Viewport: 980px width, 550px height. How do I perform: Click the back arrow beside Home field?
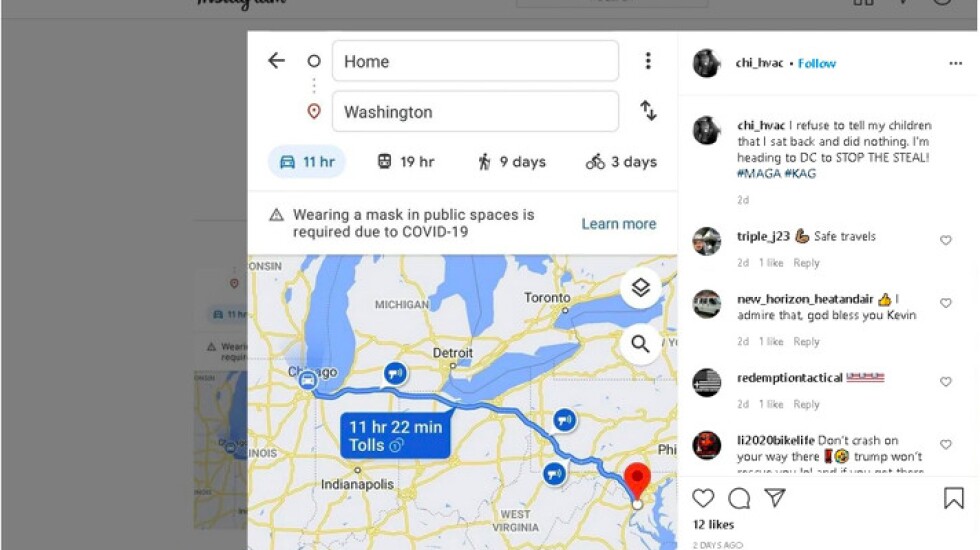click(276, 61)
